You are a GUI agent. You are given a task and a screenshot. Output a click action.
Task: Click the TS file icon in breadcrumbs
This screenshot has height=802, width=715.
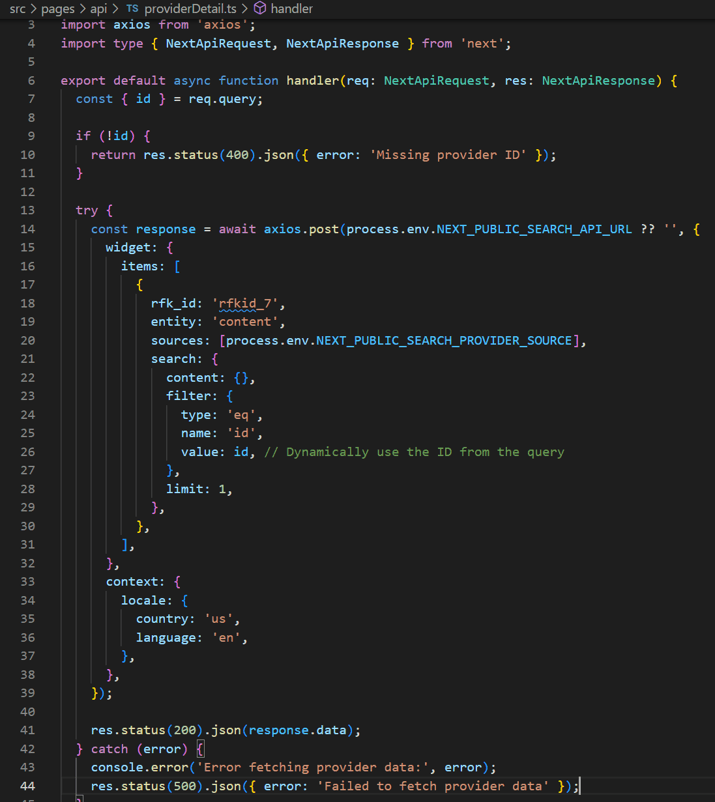(132, 8)
